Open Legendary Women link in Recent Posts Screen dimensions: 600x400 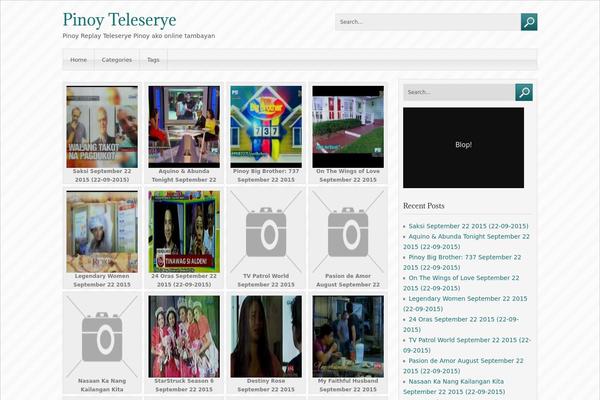[465, 304]
